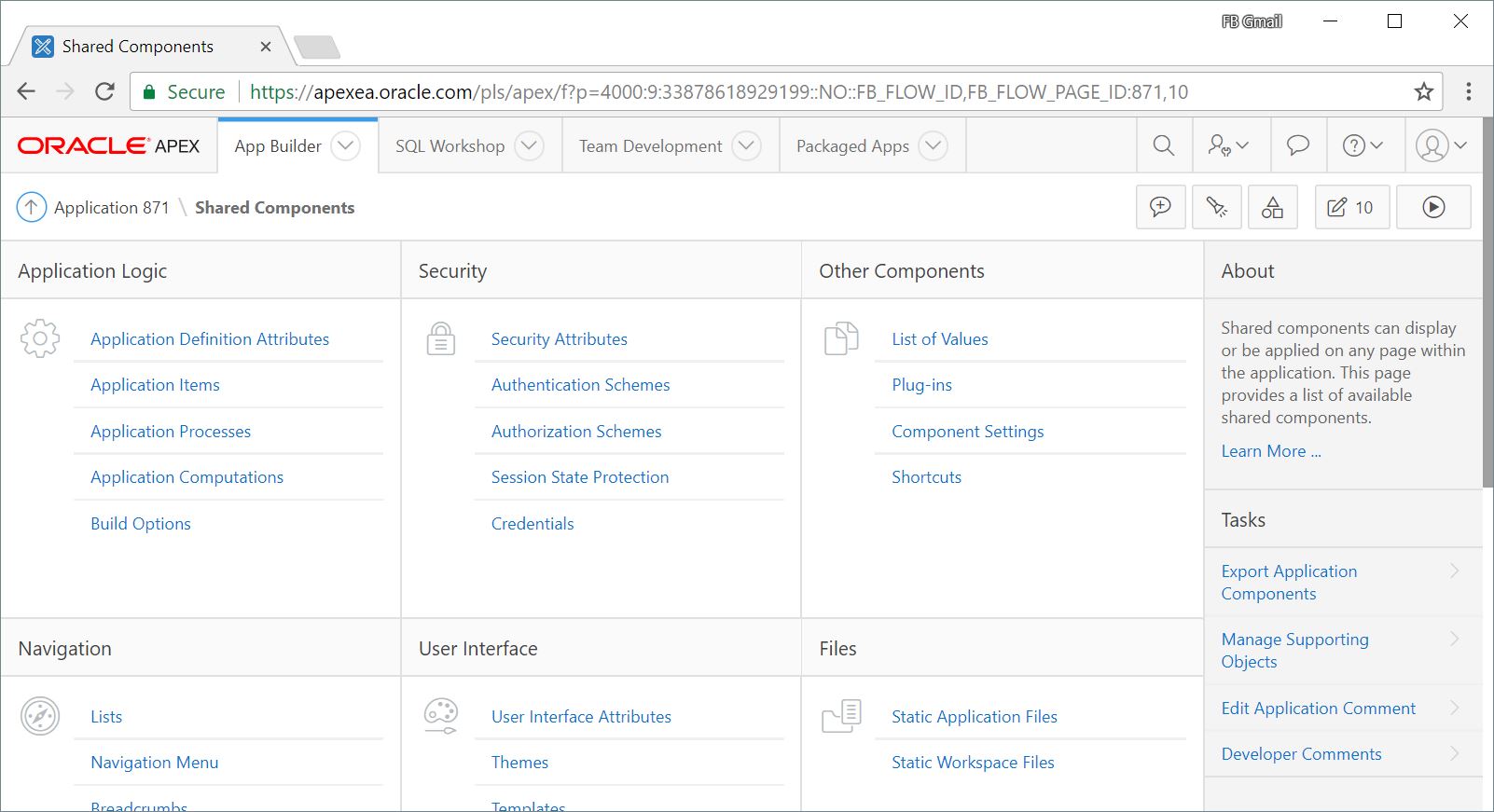Open the Packaged Apps tab

(x=852, y=146)
